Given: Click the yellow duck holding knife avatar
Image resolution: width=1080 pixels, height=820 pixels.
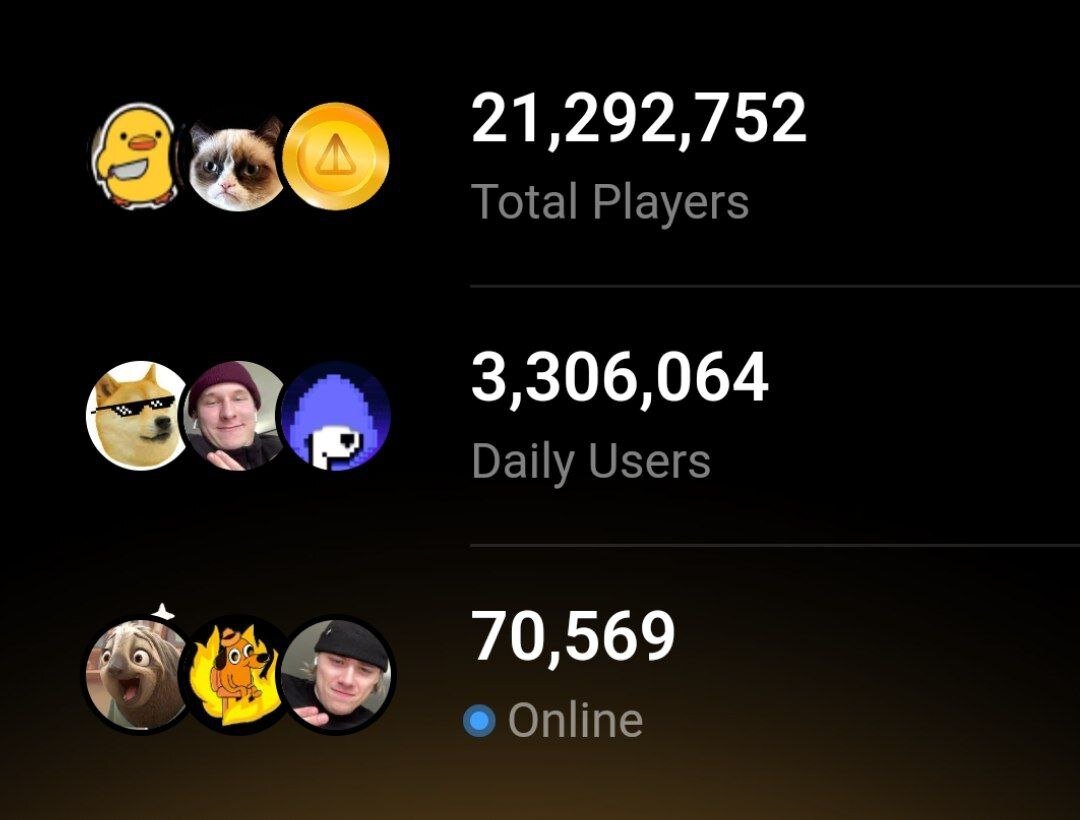Looking at the screenshot, I should pos(133,157).
